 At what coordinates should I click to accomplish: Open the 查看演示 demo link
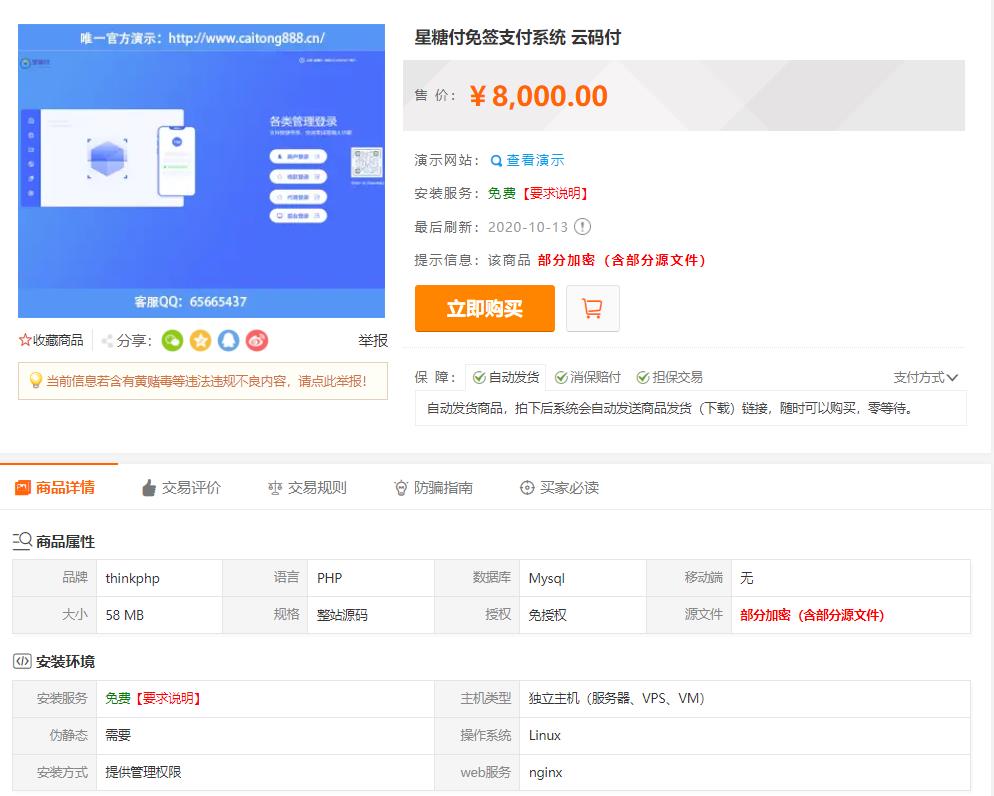(x=535, y=160)
